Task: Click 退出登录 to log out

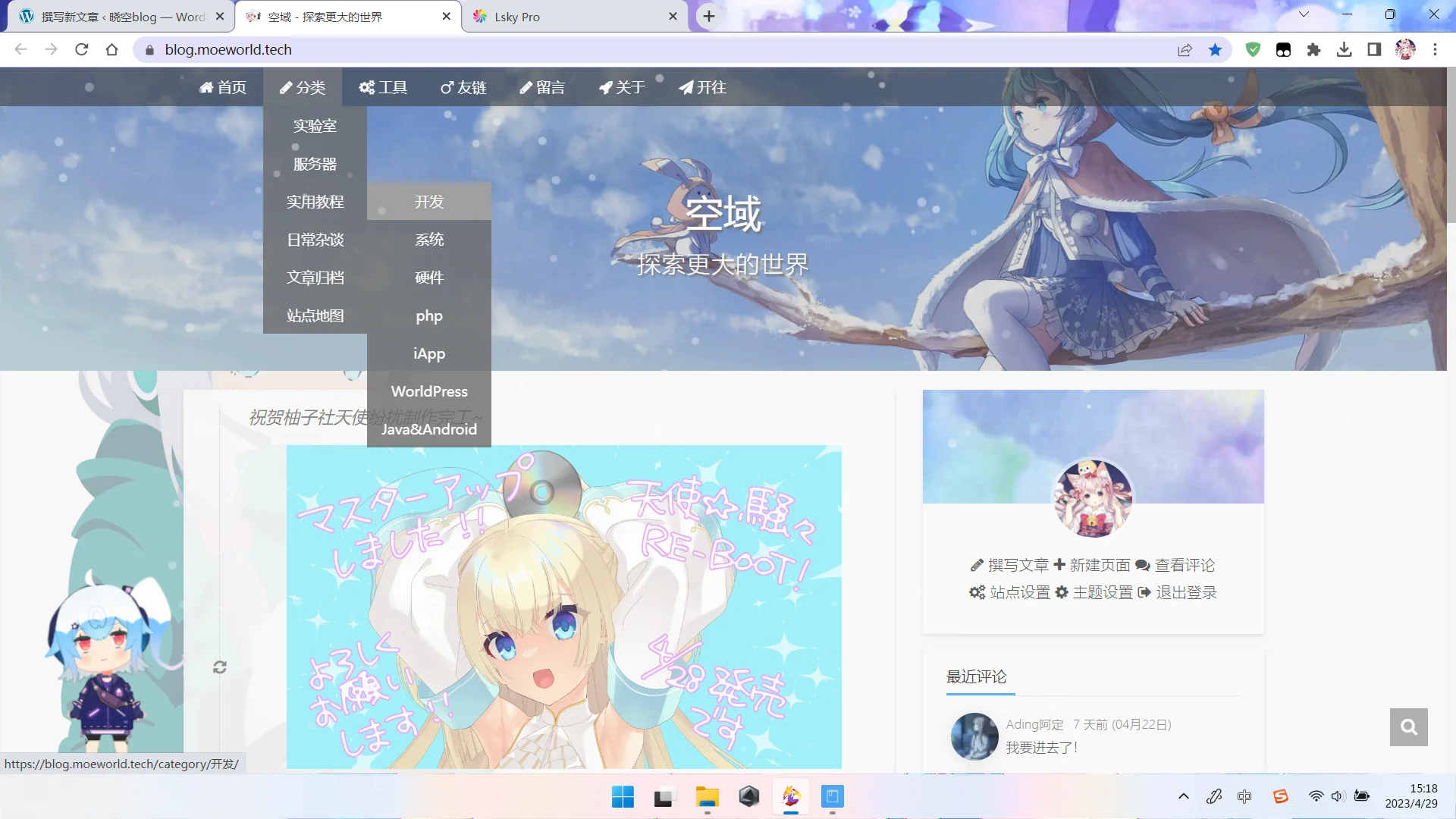Action: (x=1177, y=592)
